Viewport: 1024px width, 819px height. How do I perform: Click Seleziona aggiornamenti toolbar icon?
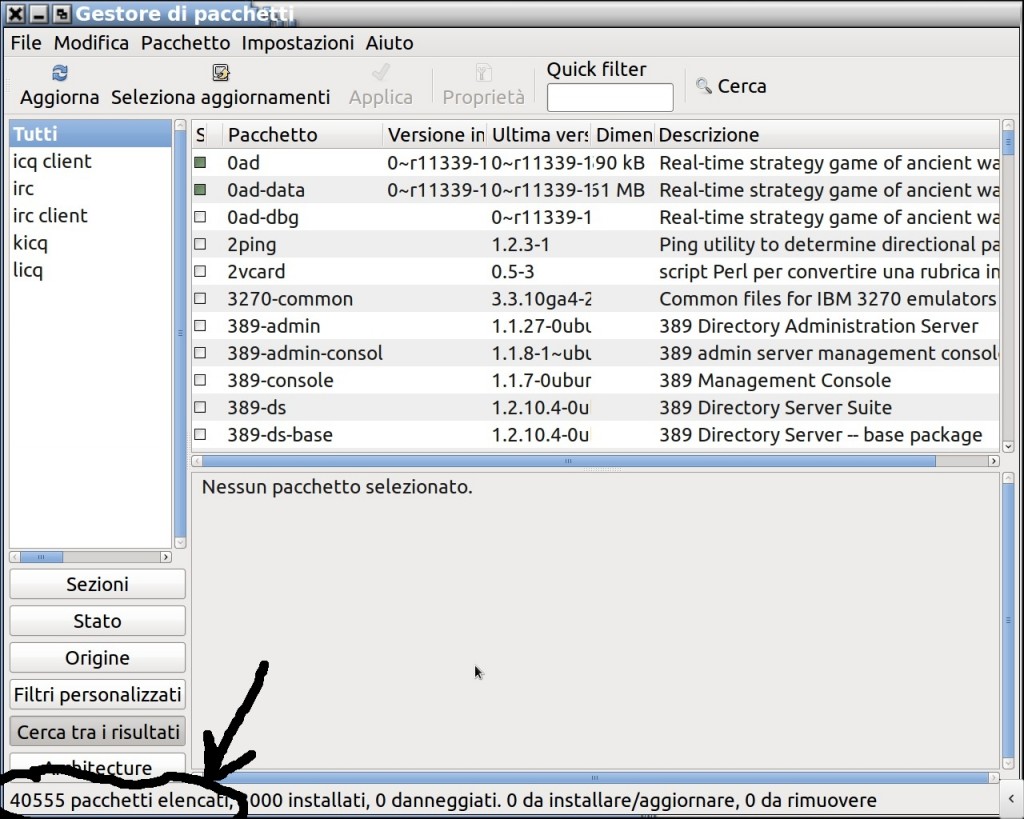point(221,72)
